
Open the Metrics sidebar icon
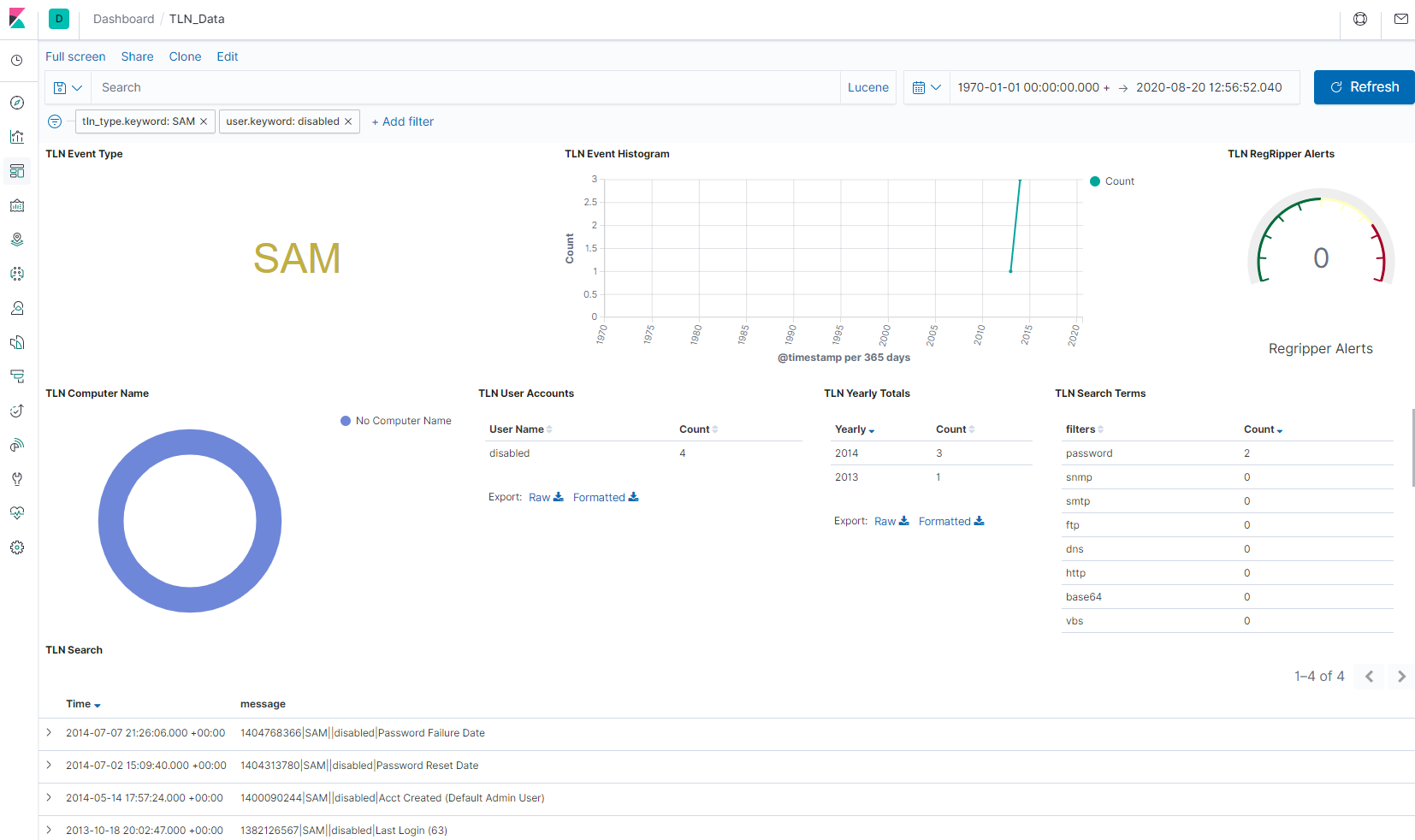click(x=17, y=308)
